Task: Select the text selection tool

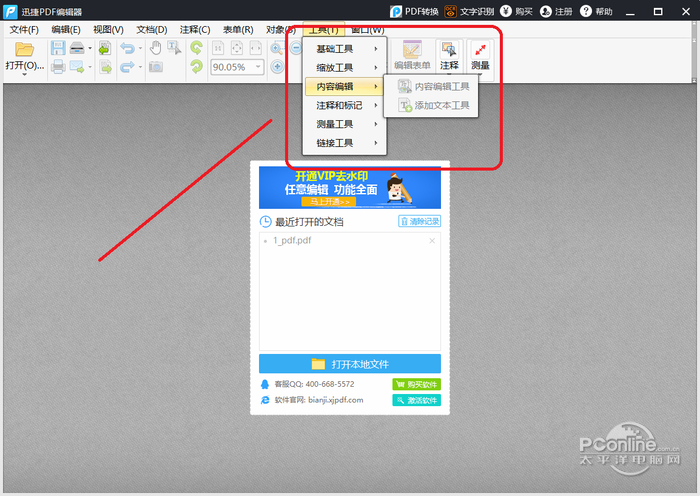Action: click(x=174, y=48)
